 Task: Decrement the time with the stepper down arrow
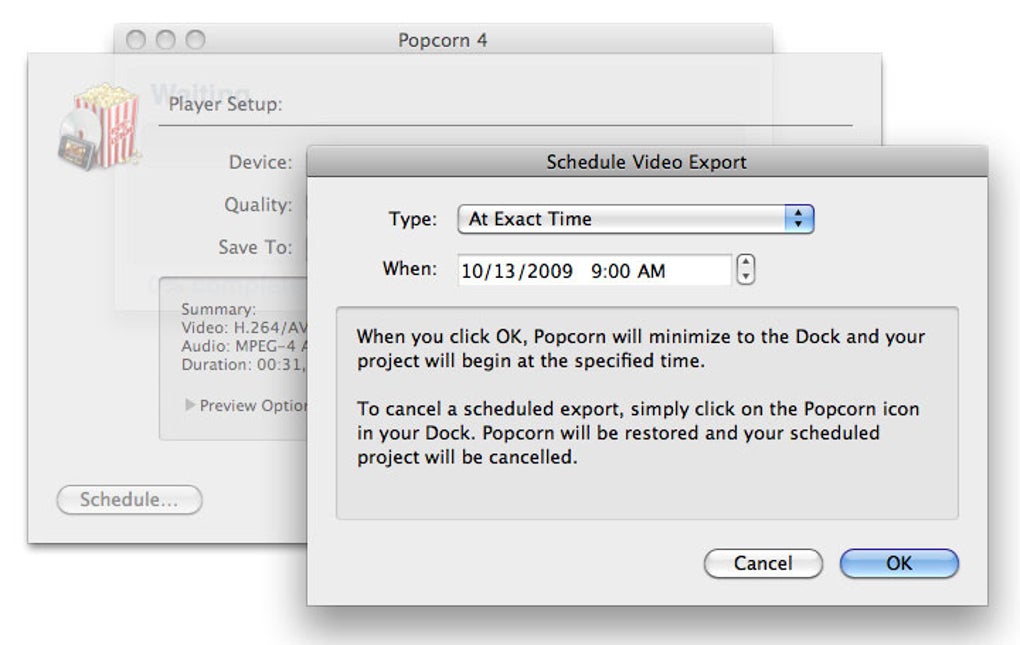[x=745, y=277]
